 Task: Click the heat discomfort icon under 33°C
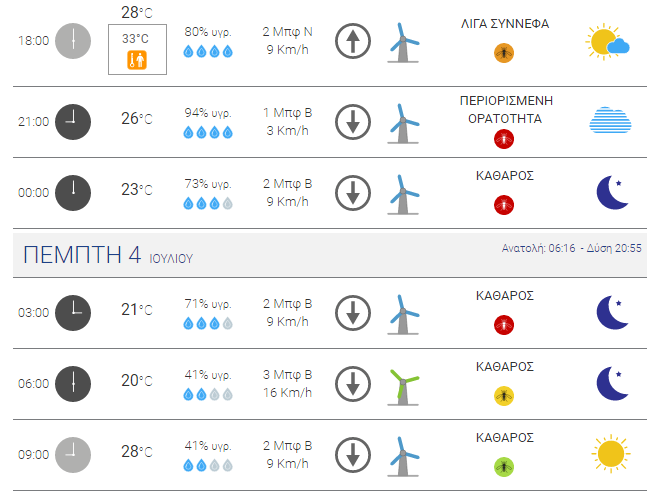pyautogui.click(x=137, y=60)
